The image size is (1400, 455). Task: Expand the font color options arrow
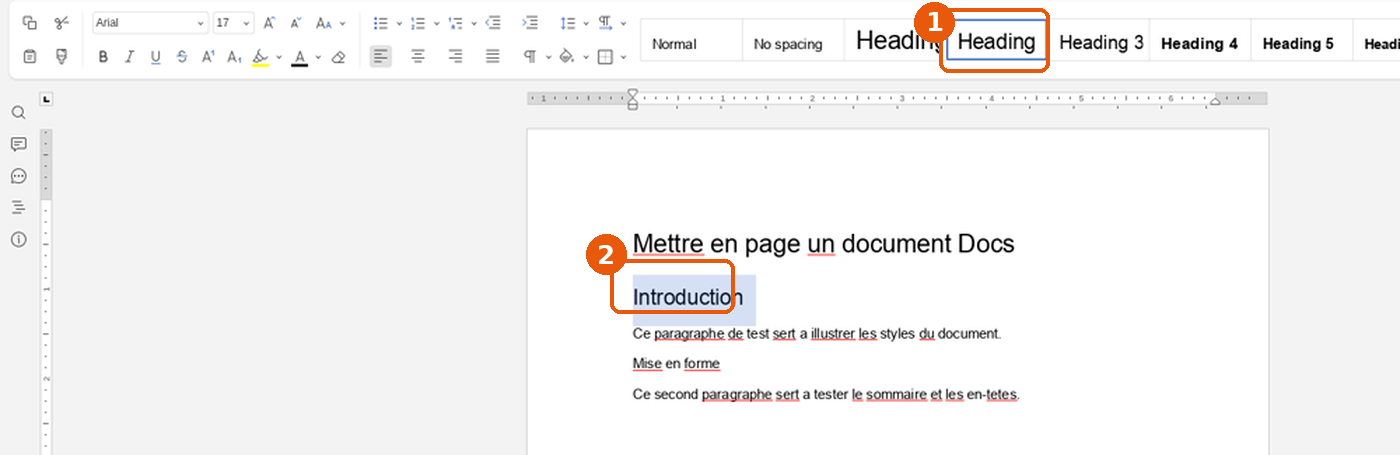coord(318,57)
